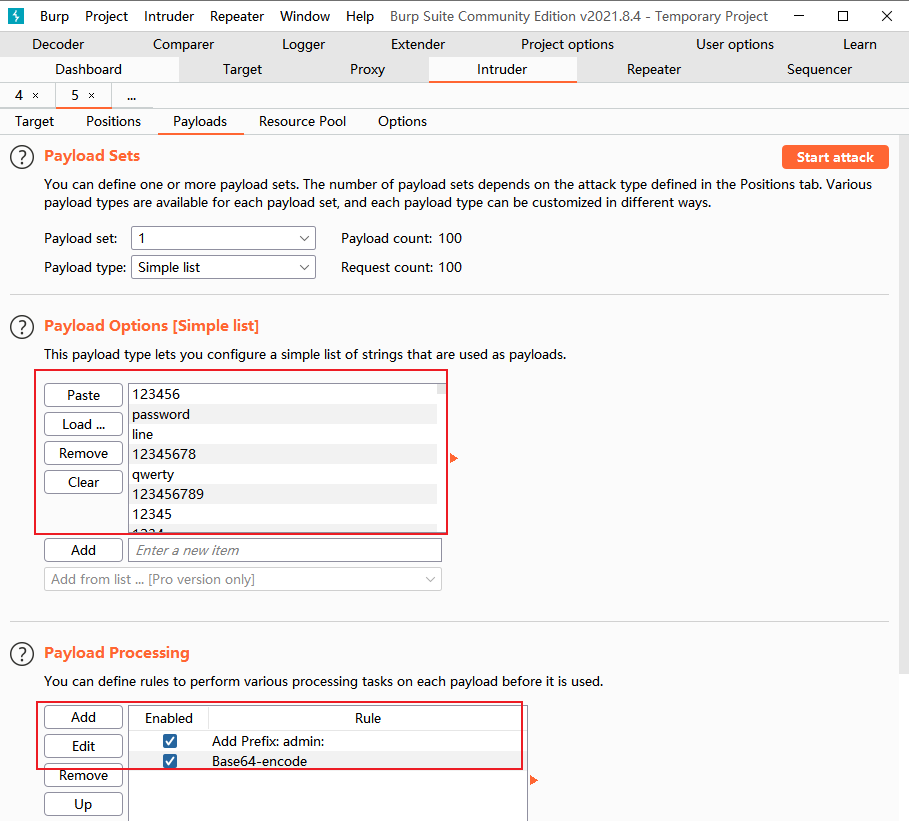The height and width of the screenshot is (821, 909).
Task: Click Add next to new item field
Action: pyautogui.click(x=83, y=550)
